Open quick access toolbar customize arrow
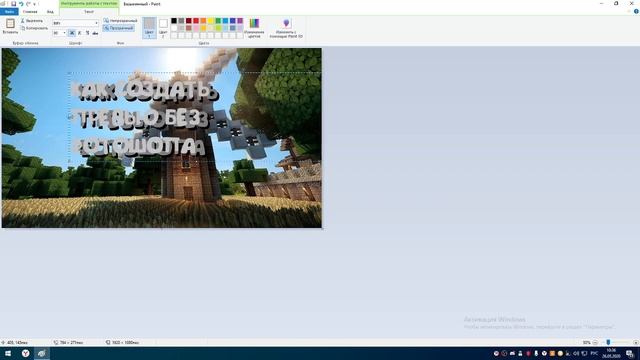 coord(34,4)
